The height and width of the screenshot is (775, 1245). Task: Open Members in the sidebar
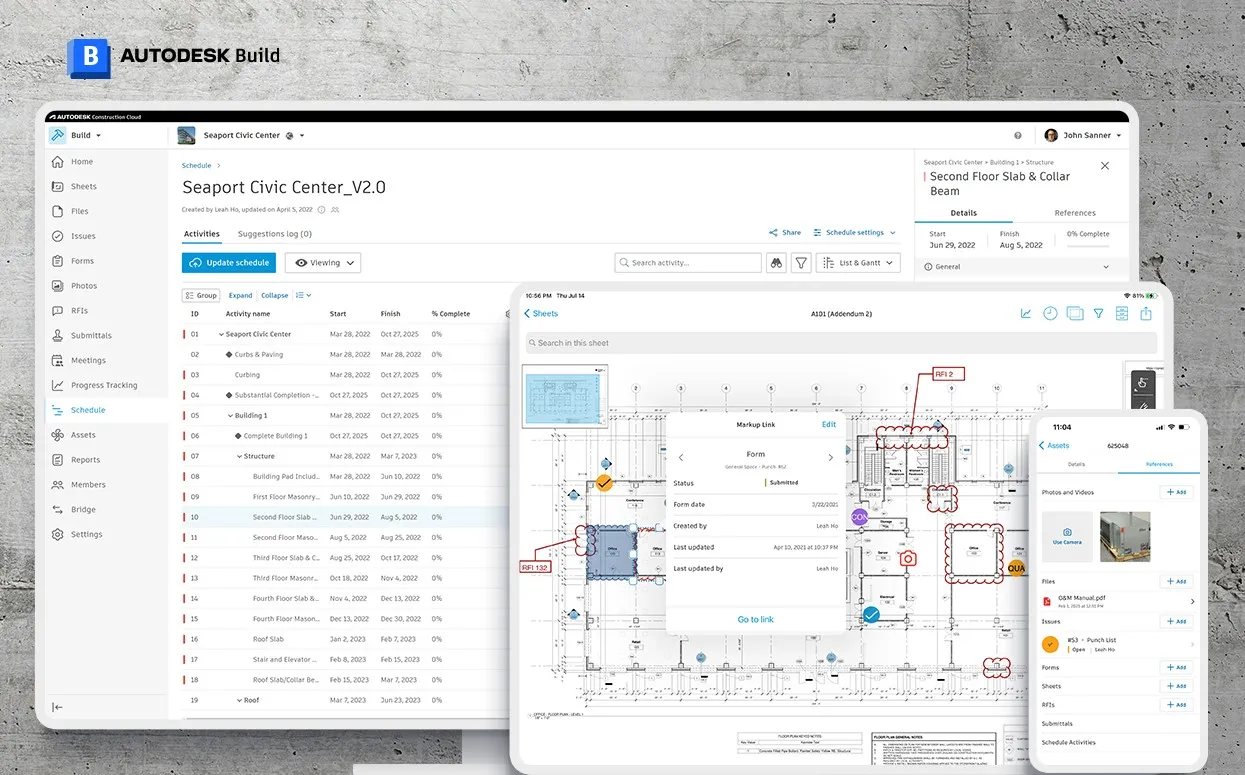point(88,485)
